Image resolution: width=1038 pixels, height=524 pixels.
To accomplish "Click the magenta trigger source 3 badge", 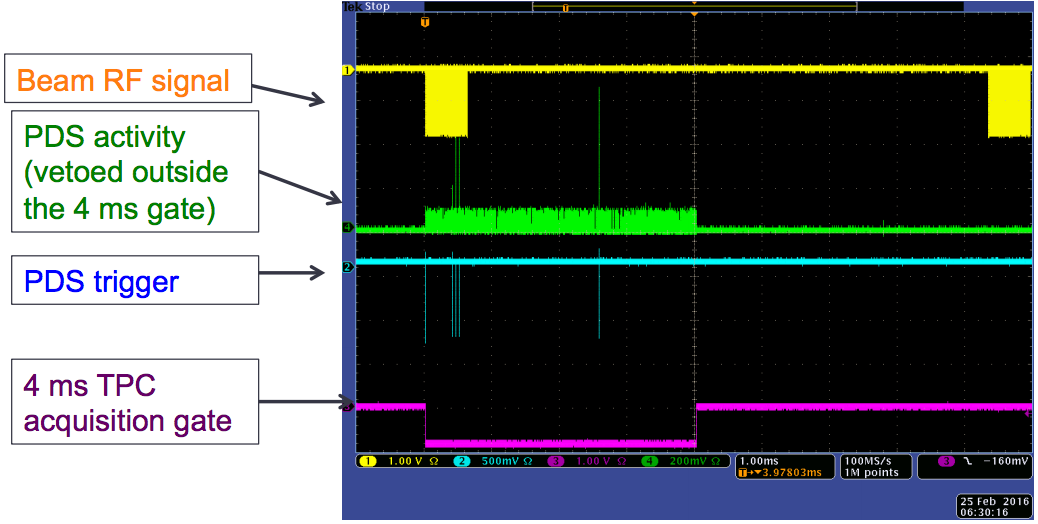I will click(947, 461).
